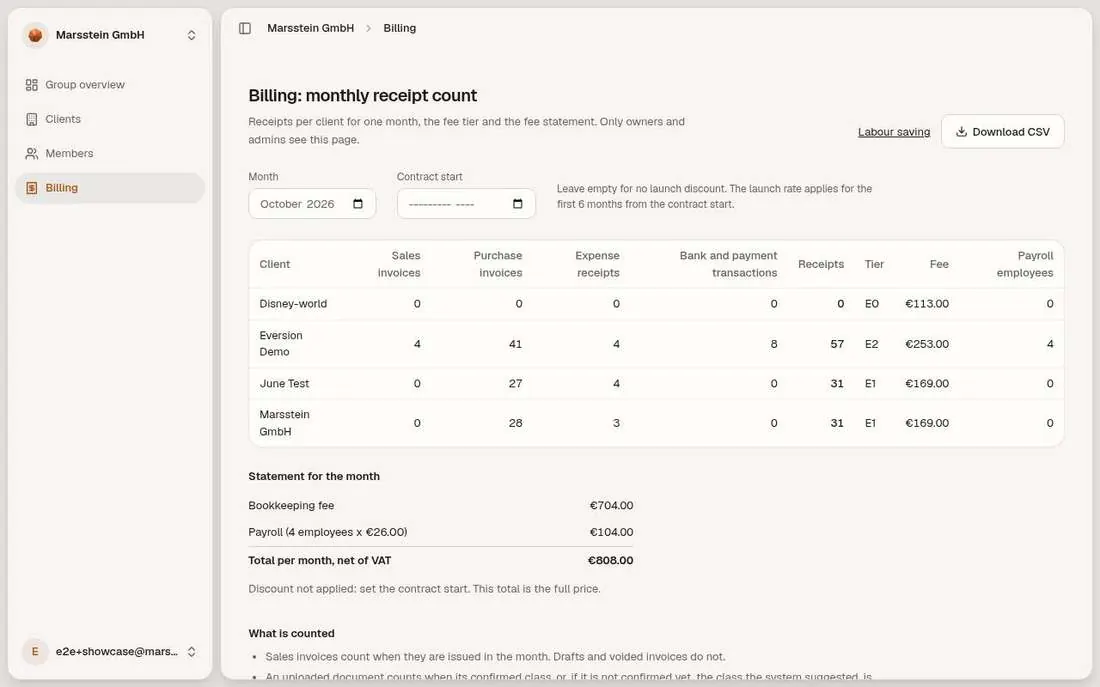
Task: Click the Group overview grid icon
Action: coord(32,85)
